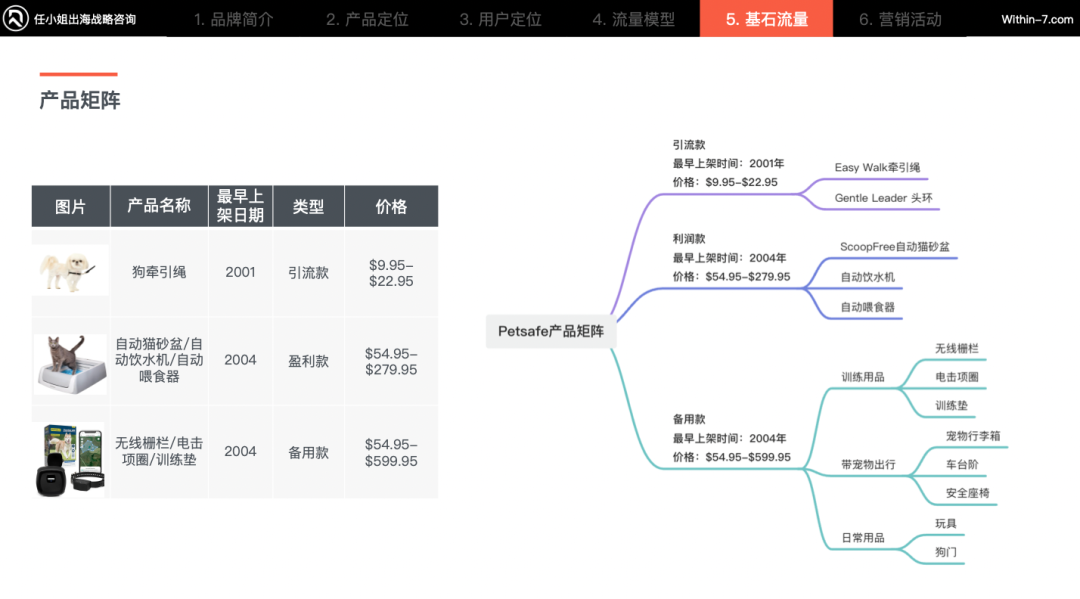
Task: Click the 'ScoopFree自动猫砂盆' node
Action: tap(894, 246)
